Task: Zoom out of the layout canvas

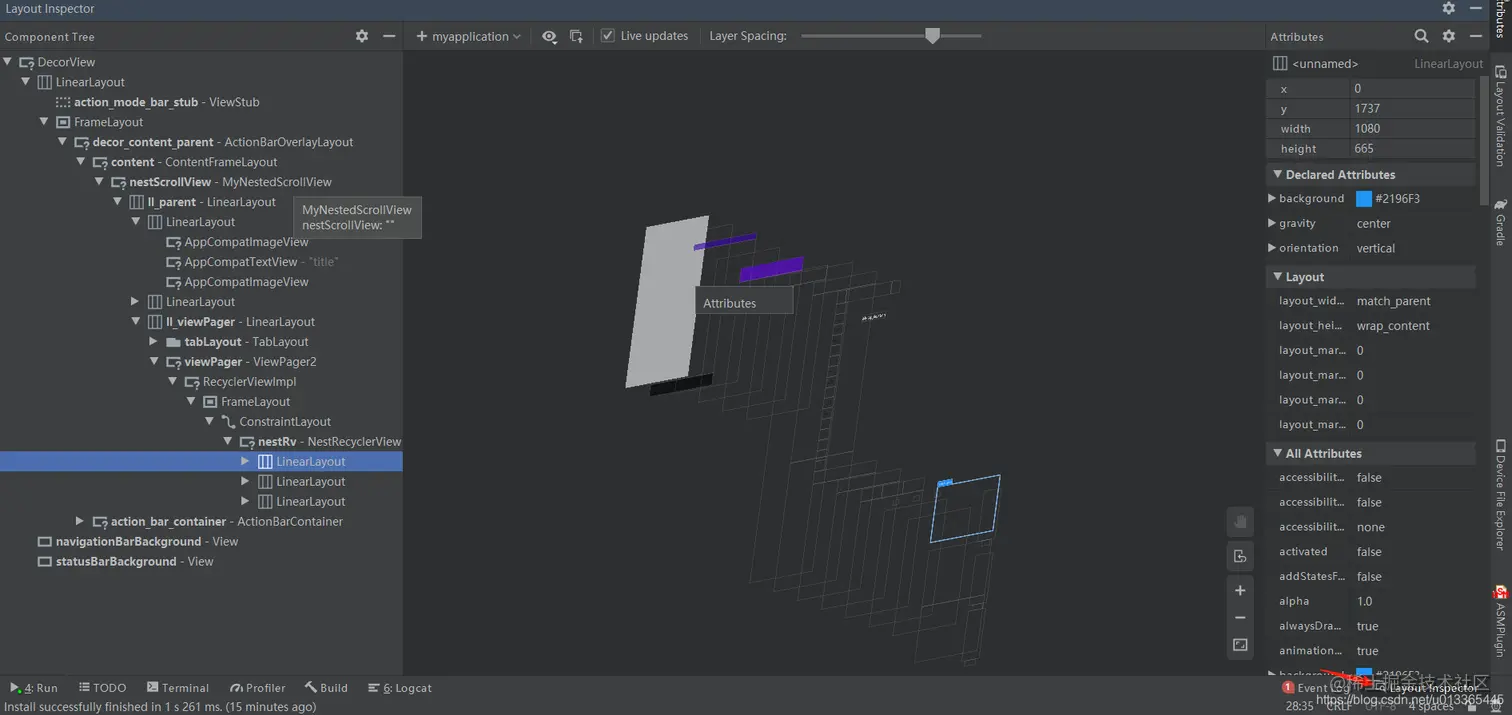Action: click(1240, 618)
